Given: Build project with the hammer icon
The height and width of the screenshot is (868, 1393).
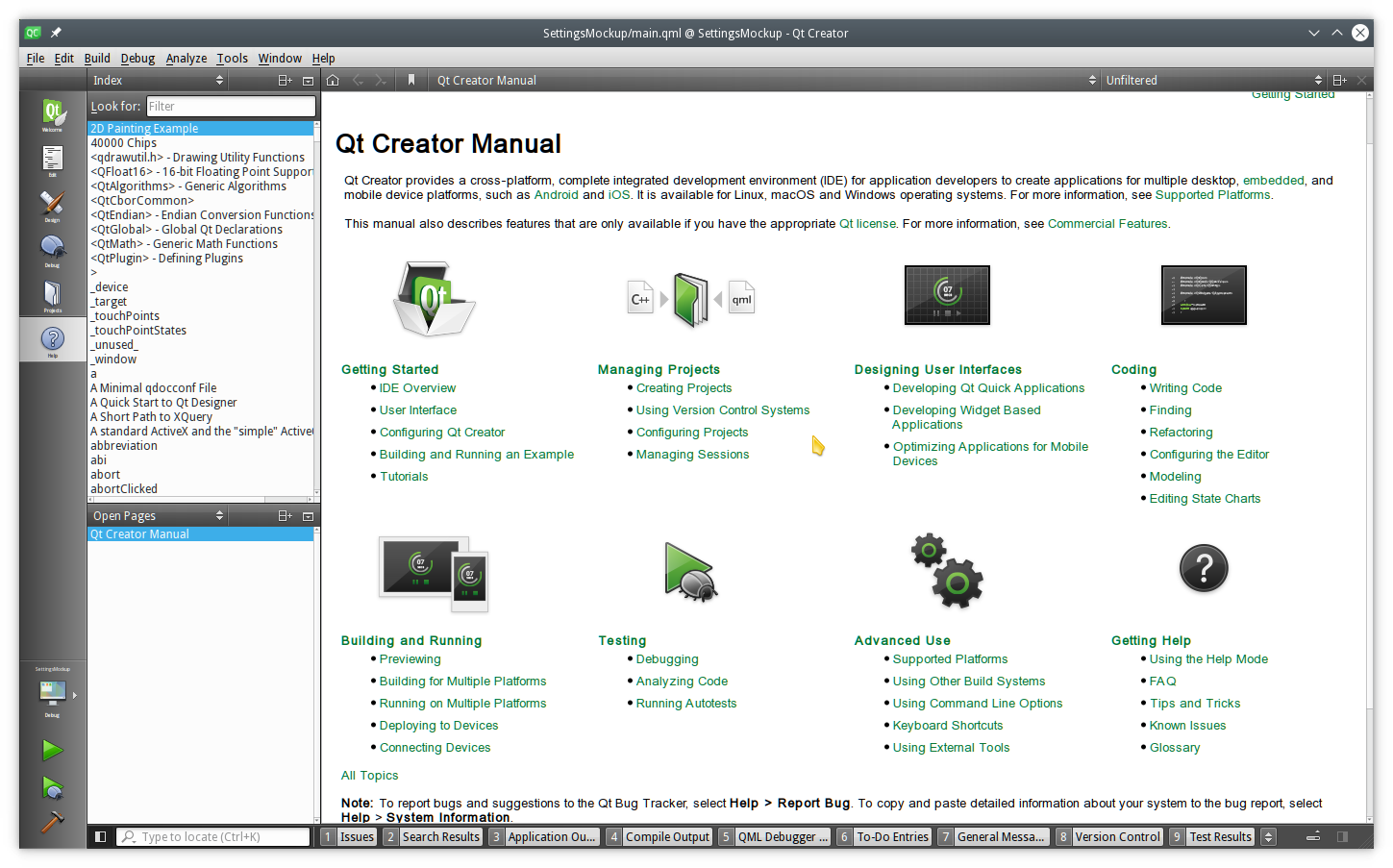Looking at the screenshot, I should coord(53,821).
